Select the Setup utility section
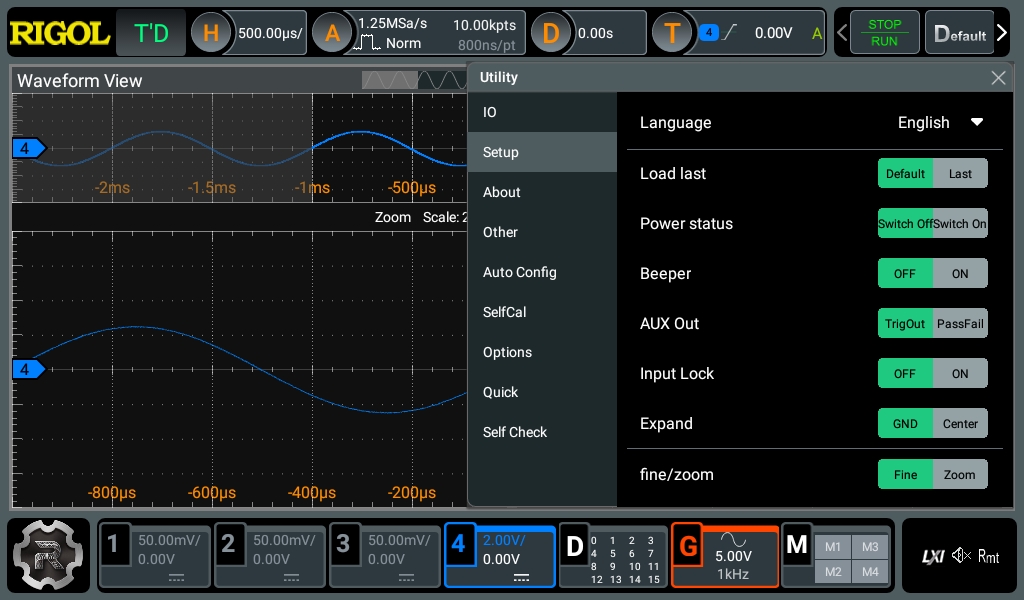This screenshot has height=600, width=1024. (x=542, y=152)
